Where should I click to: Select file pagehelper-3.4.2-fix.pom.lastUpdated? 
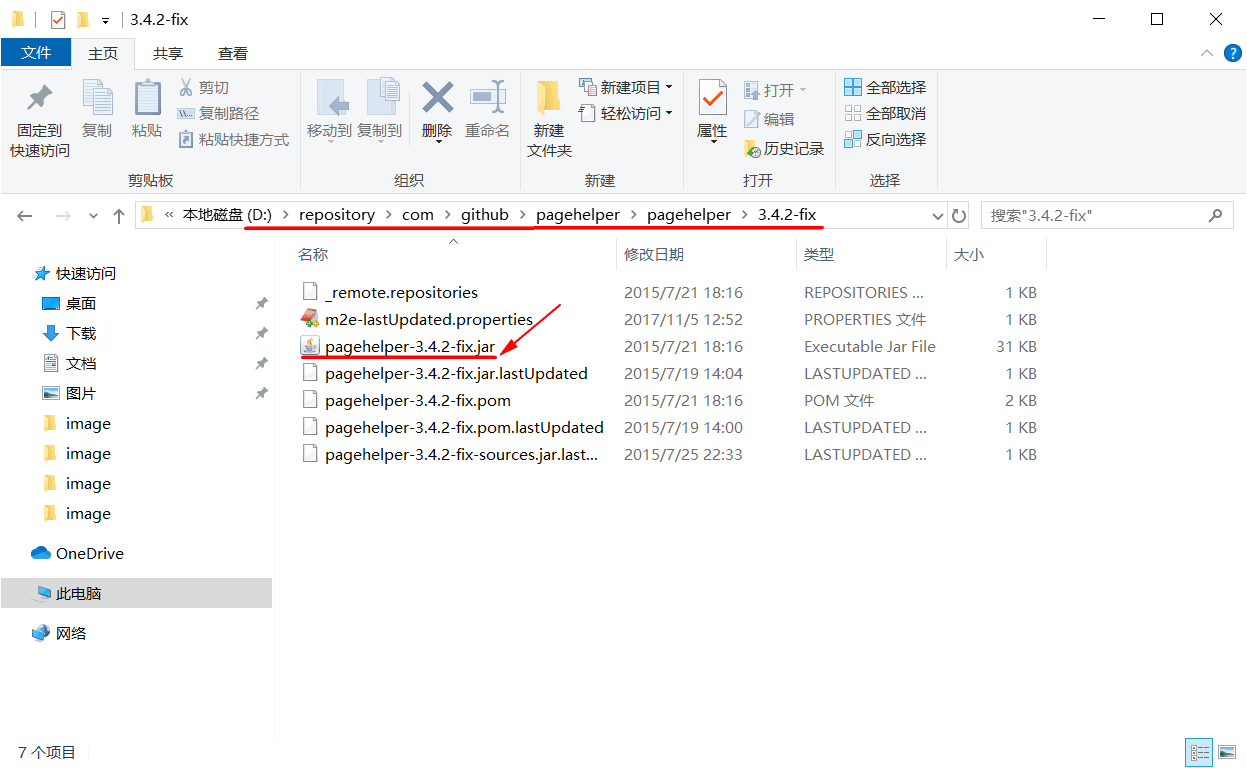tap(452, 427)
